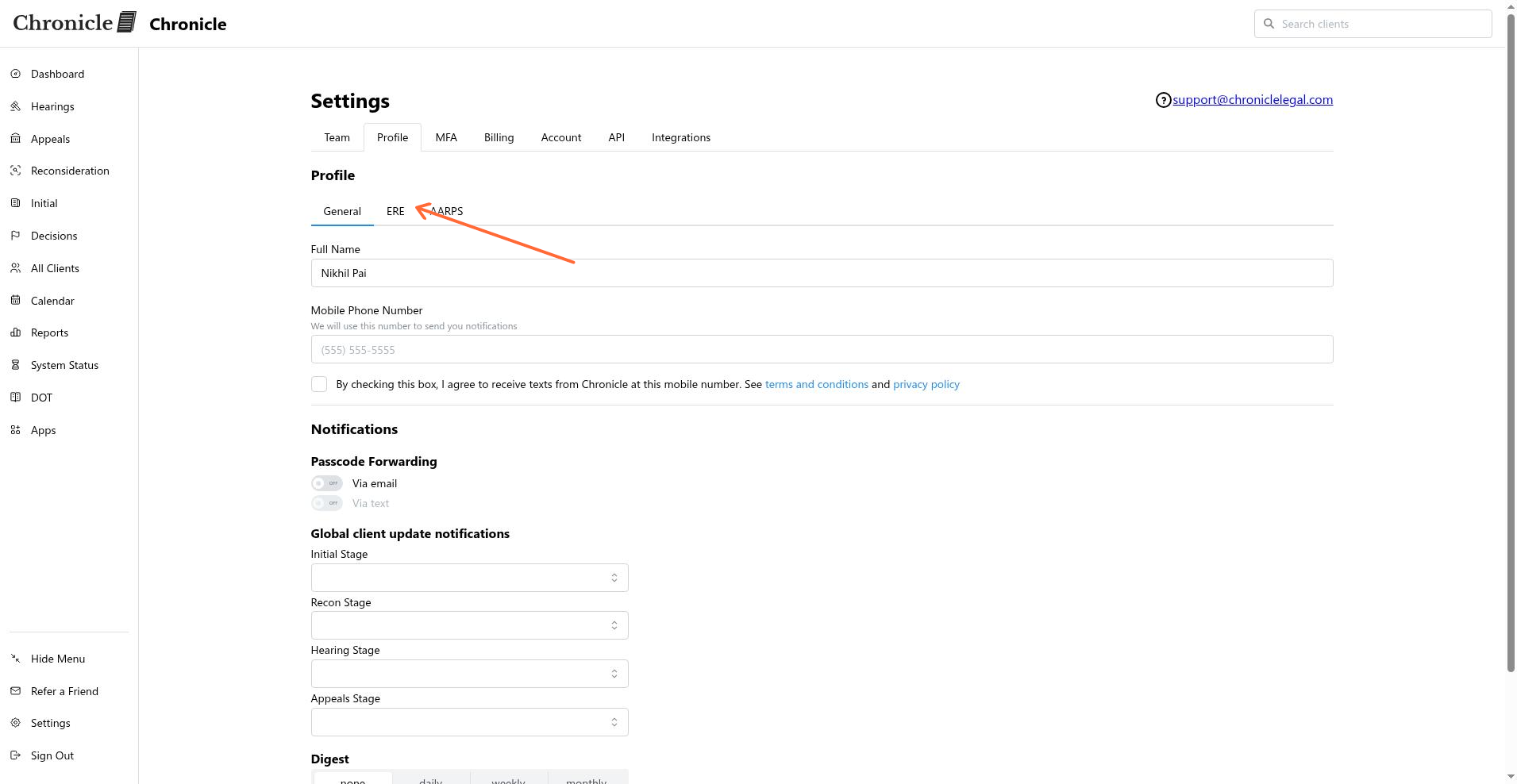The height and width of the screenshot is (784, 1517).
Task: Open the Appeals Stage dropdown
Action: click(469, 722)
